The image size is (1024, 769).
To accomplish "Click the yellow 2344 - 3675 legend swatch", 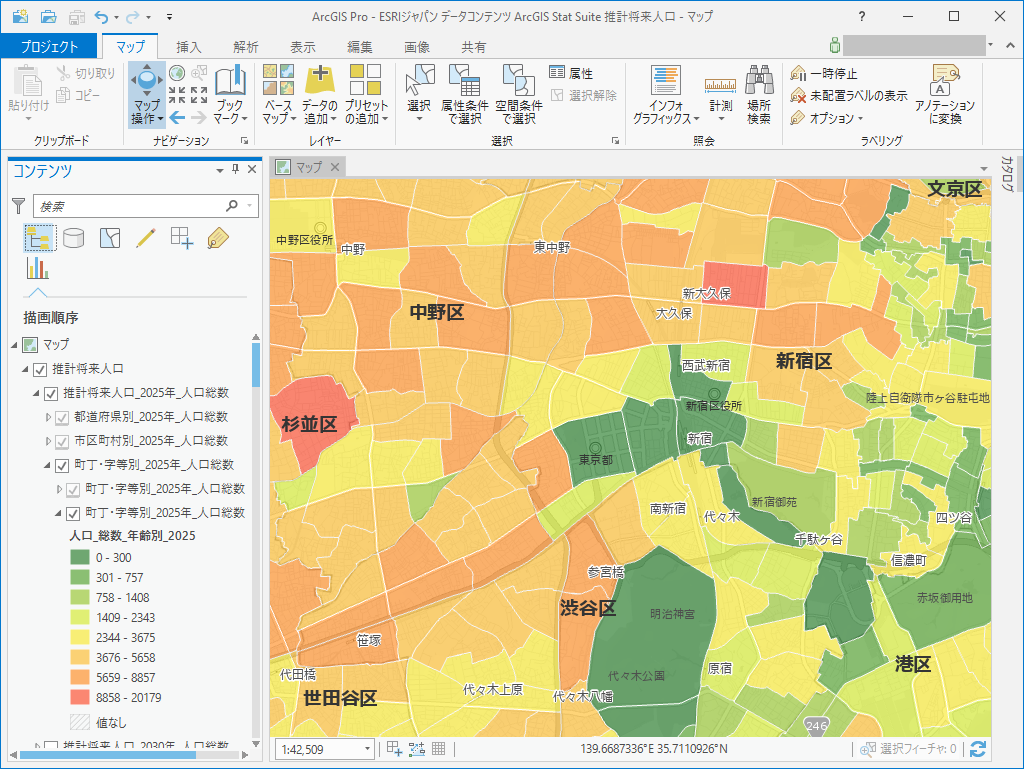I will pos(80,638).
